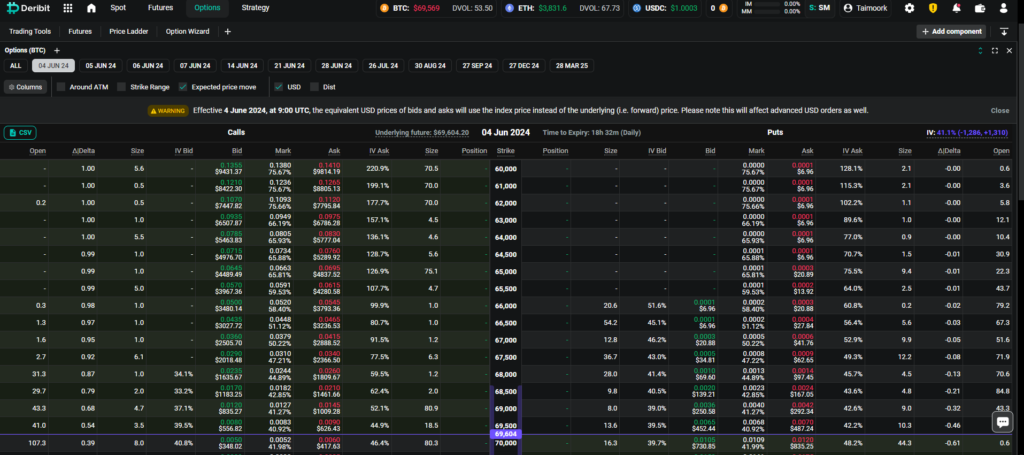1024x455 pixels.
Task: Click the Add component button
Action: (x=951, y=31)
